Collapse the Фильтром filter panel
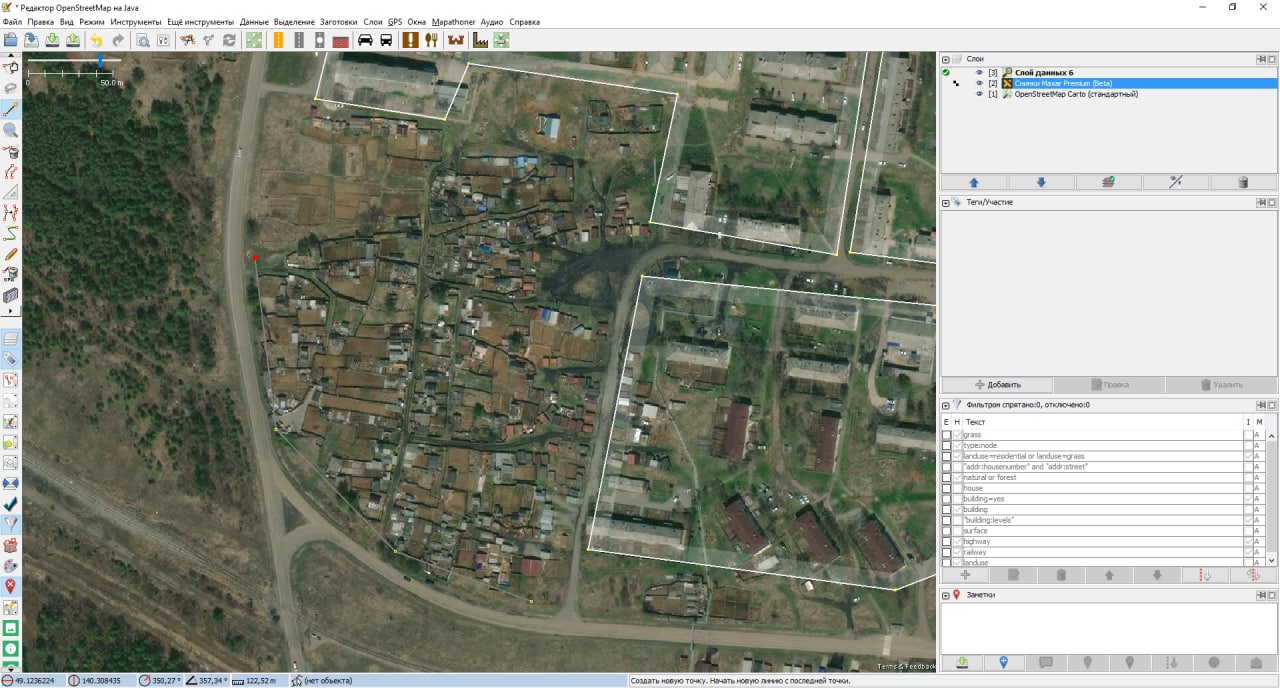 point(946,405)
